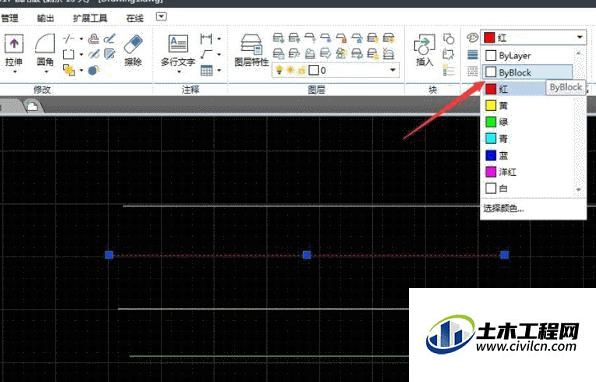Click the Insert block (插入) icon
The image size is (596, 382).
424,45
